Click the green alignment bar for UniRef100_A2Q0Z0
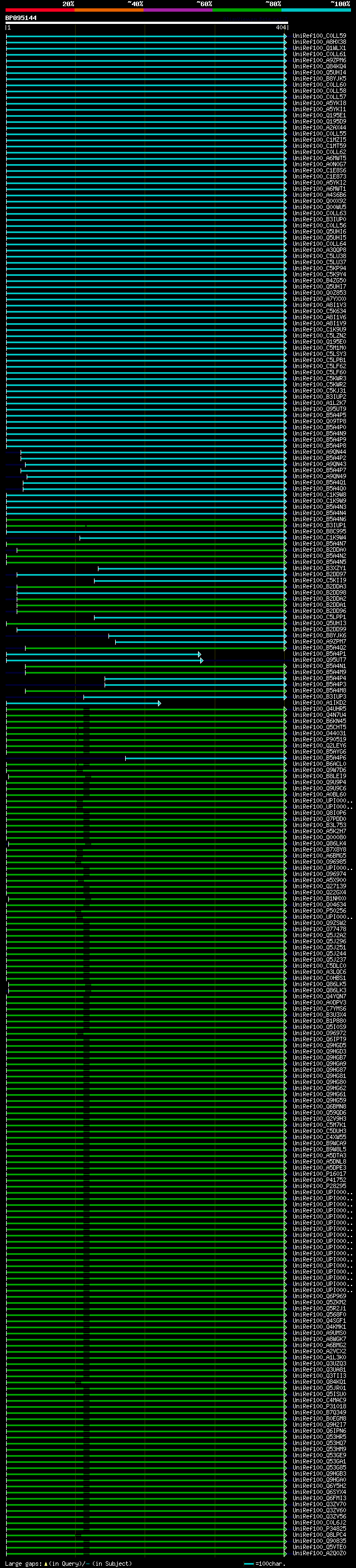The height and width of the screenshot is (1568, 356). tap(146, 1554)
